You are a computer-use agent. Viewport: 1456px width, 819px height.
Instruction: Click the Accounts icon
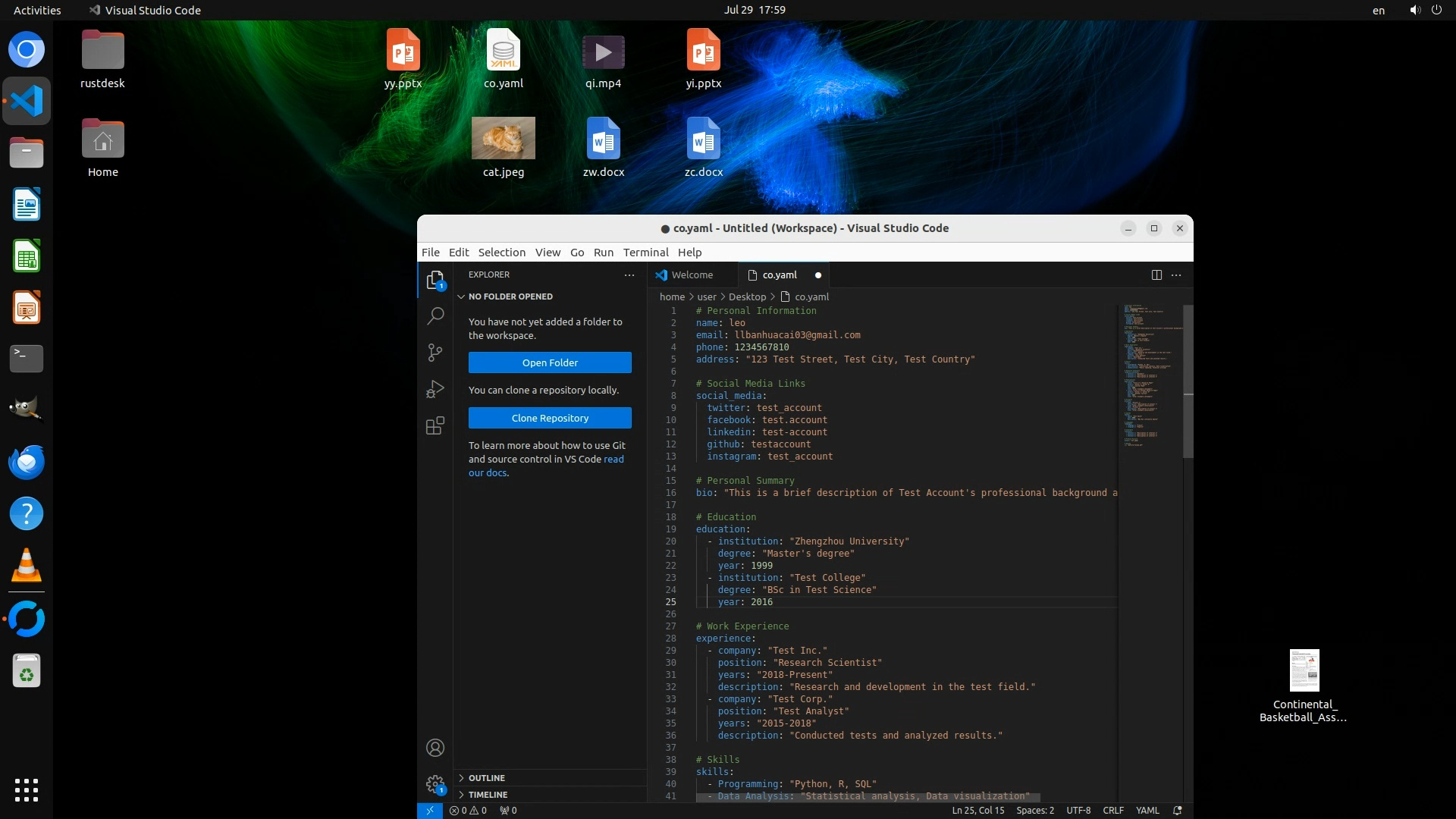point(435,748)
